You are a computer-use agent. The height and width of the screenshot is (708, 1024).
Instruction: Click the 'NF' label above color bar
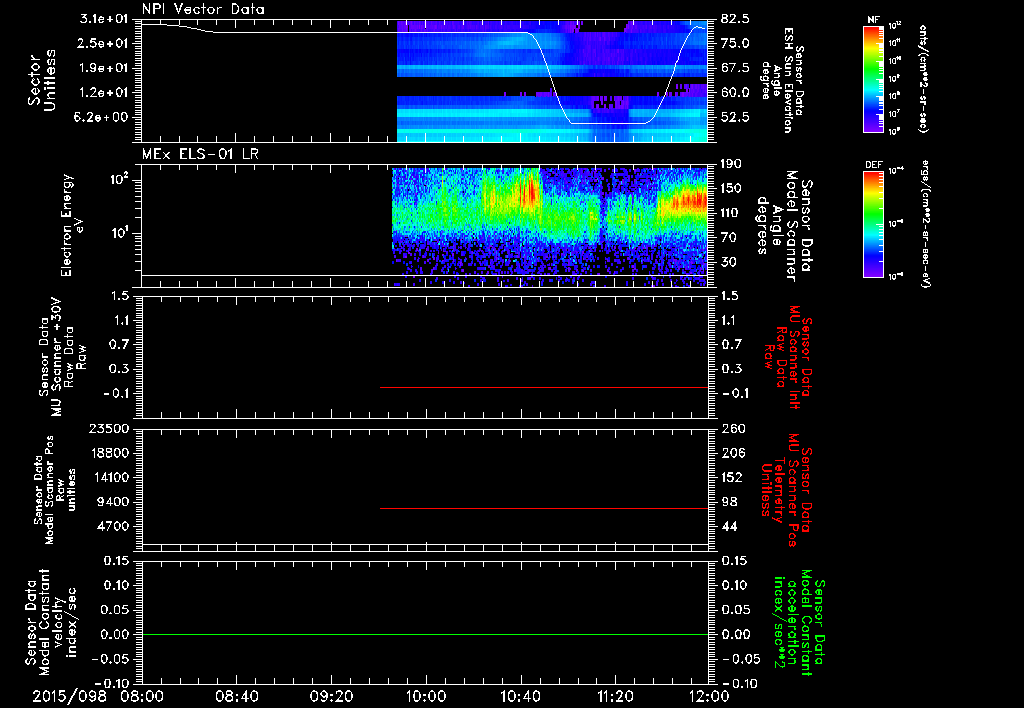tap(874, 20)
